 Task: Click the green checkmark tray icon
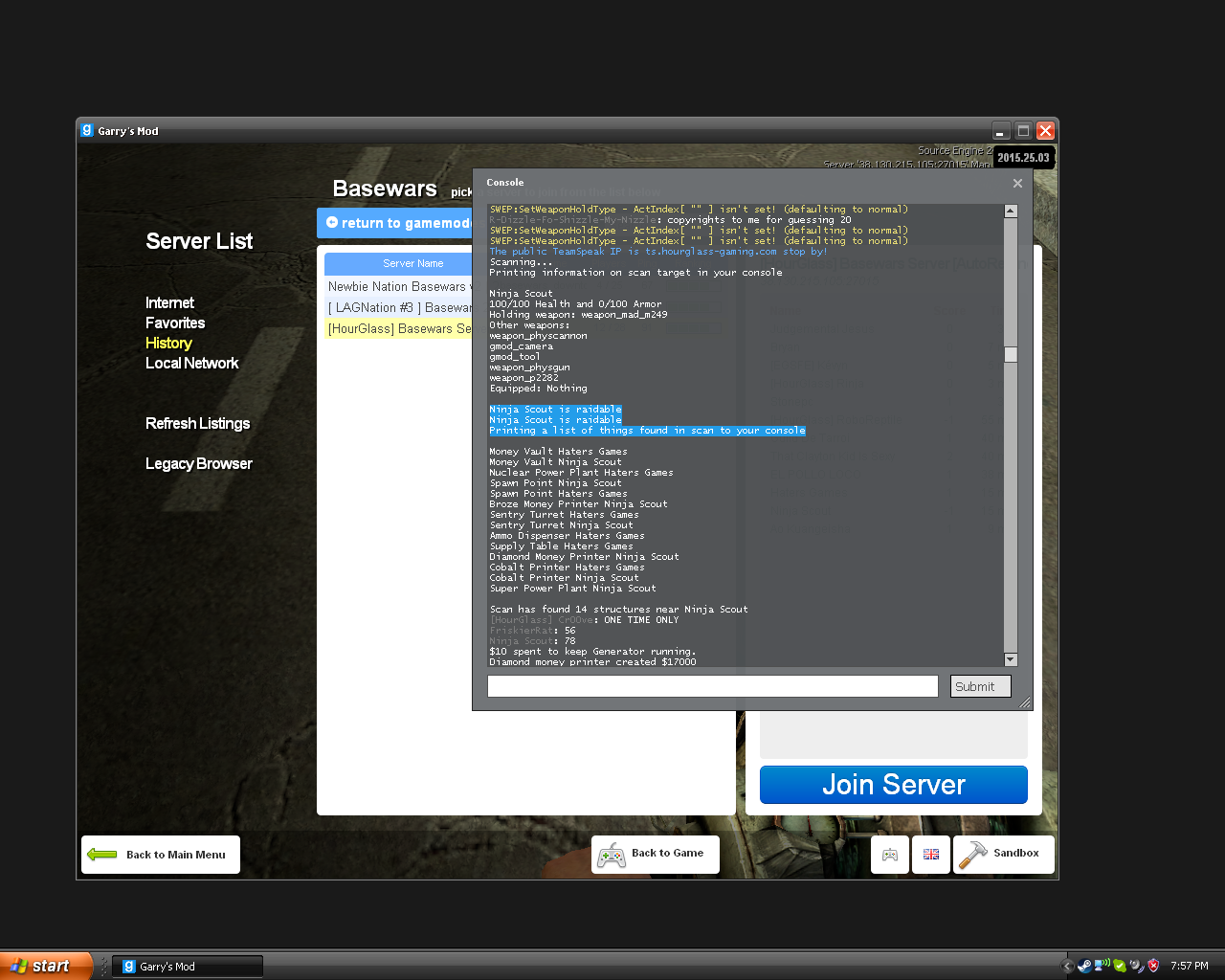[1119, 966]
